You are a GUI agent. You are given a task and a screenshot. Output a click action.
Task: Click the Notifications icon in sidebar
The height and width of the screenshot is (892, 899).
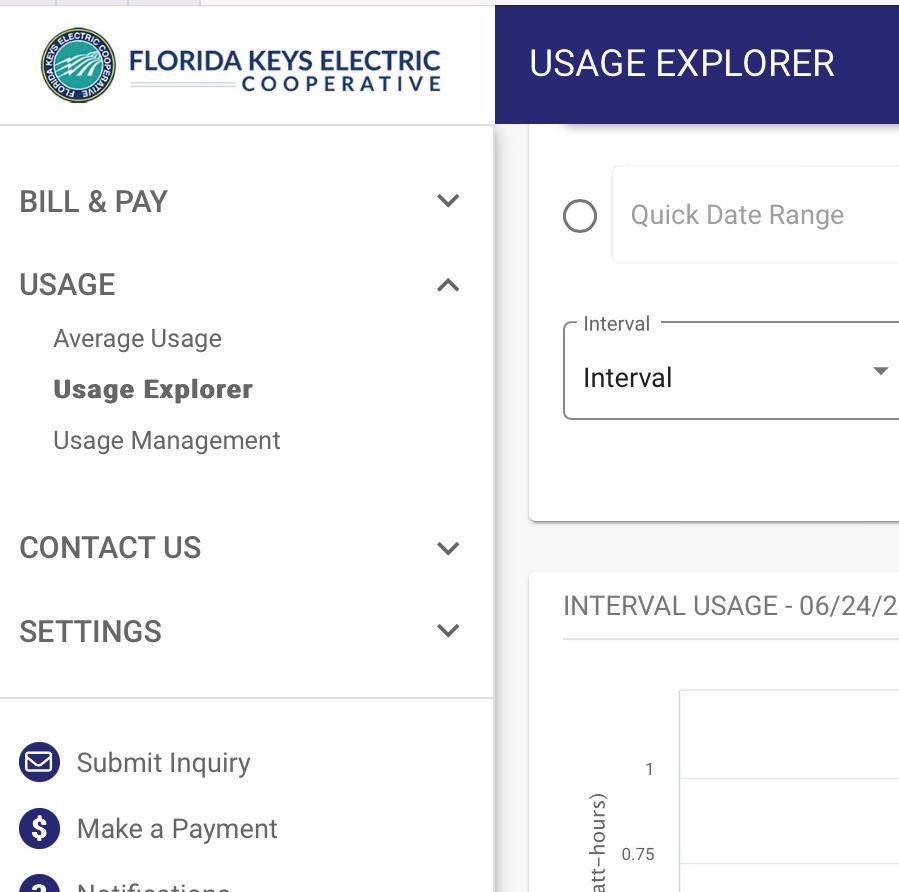point(39,886)
